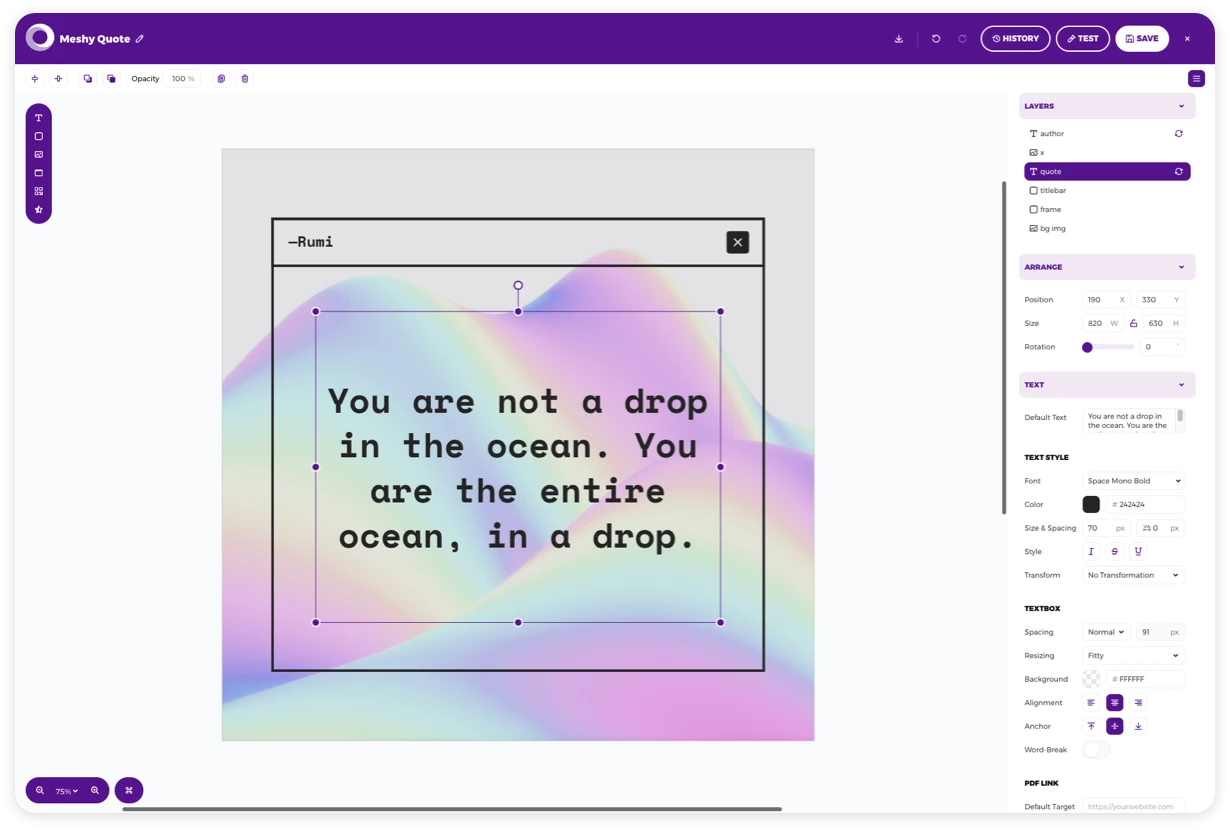Open the Font dropdown showing Space Mono Bold
This screenshot has width=1230, height=830.
(1134, 481)
